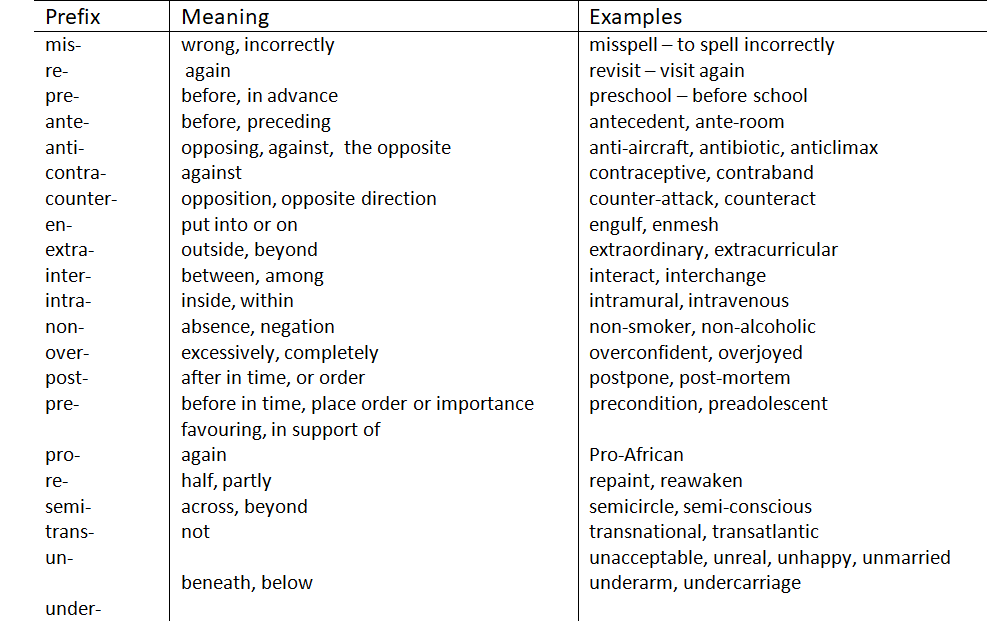
Task: Select the "extra-" prefix in the table
Action: click(x=69, y=250)
